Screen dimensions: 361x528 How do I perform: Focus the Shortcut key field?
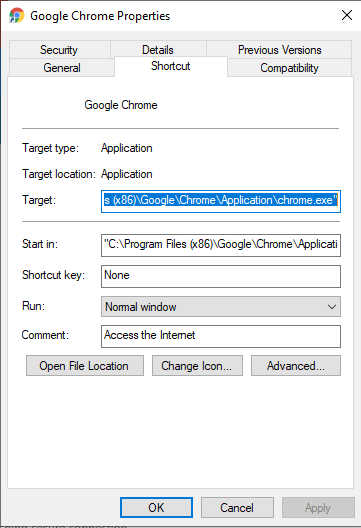click(x=221, y=276)
